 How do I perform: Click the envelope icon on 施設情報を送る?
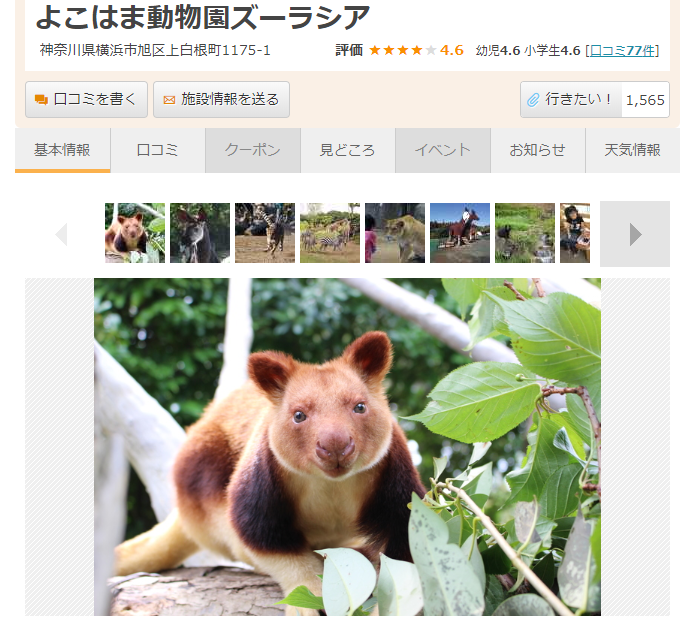click(x=169, y=100)
